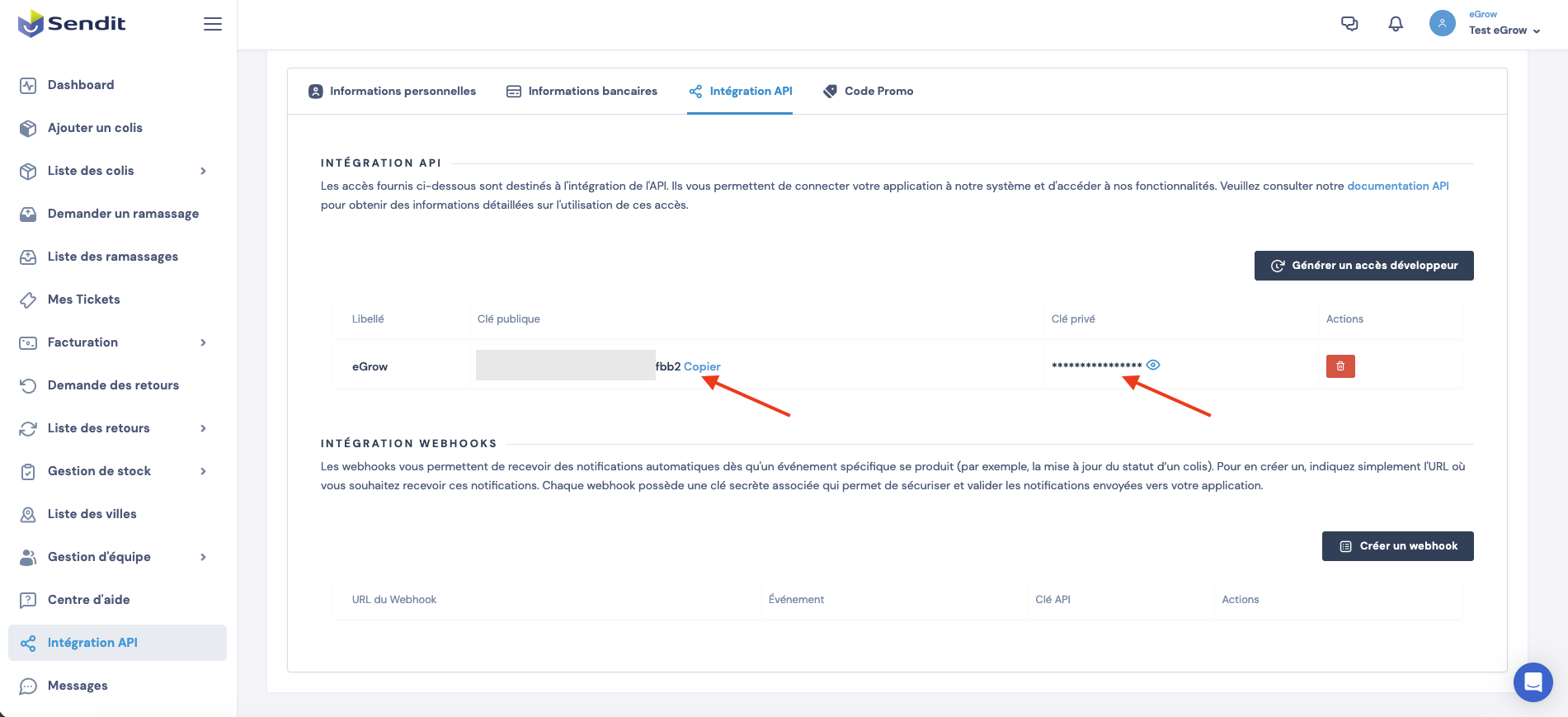Open Liste des ramassages page

coord(113,257)
